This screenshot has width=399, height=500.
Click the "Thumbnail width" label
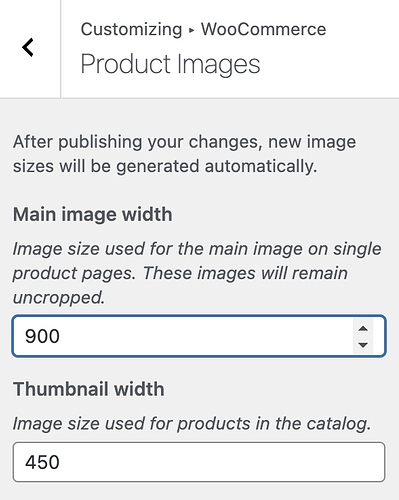click(89, 389)
